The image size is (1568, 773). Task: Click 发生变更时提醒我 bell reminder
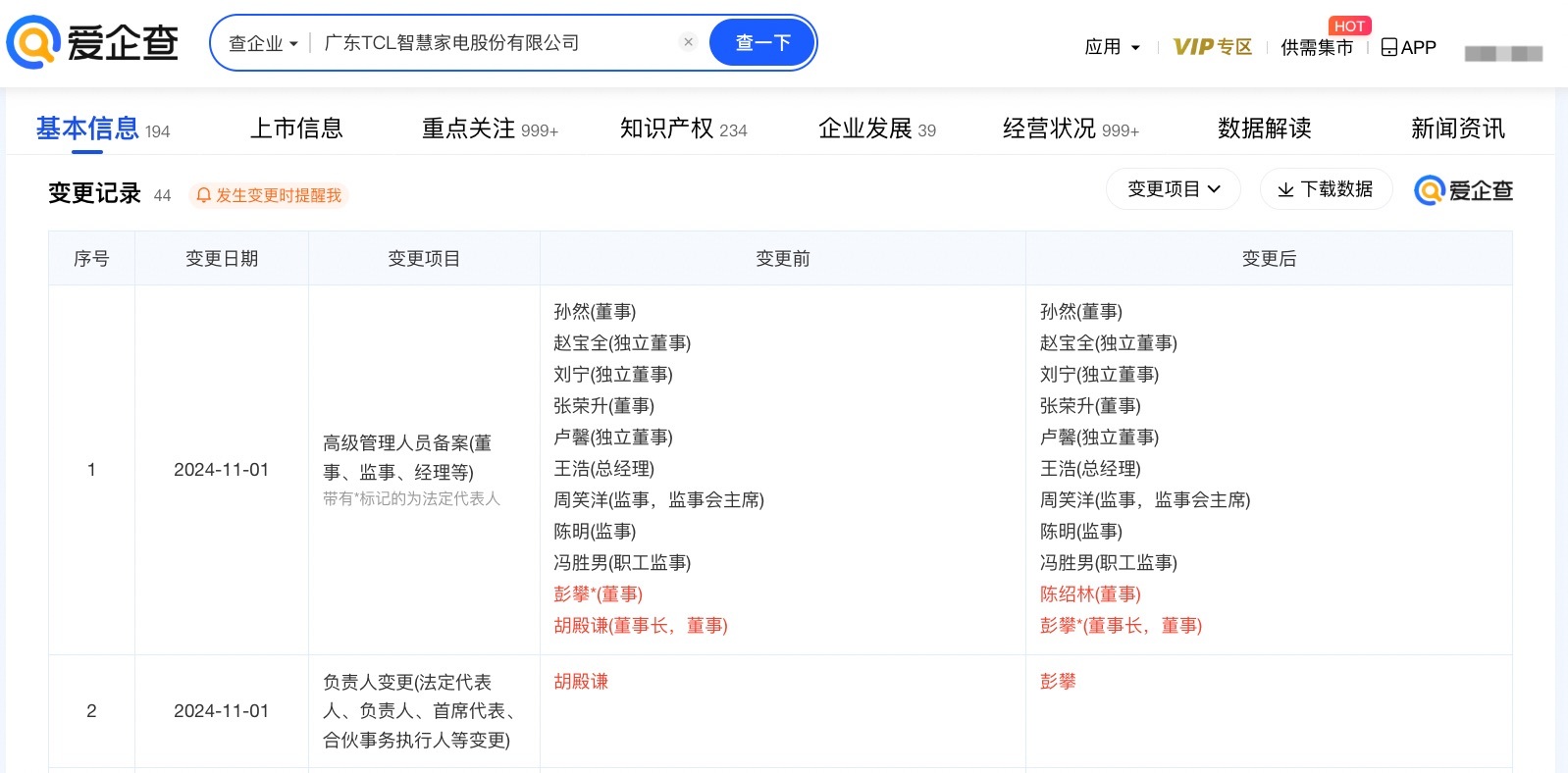(269, 195)
